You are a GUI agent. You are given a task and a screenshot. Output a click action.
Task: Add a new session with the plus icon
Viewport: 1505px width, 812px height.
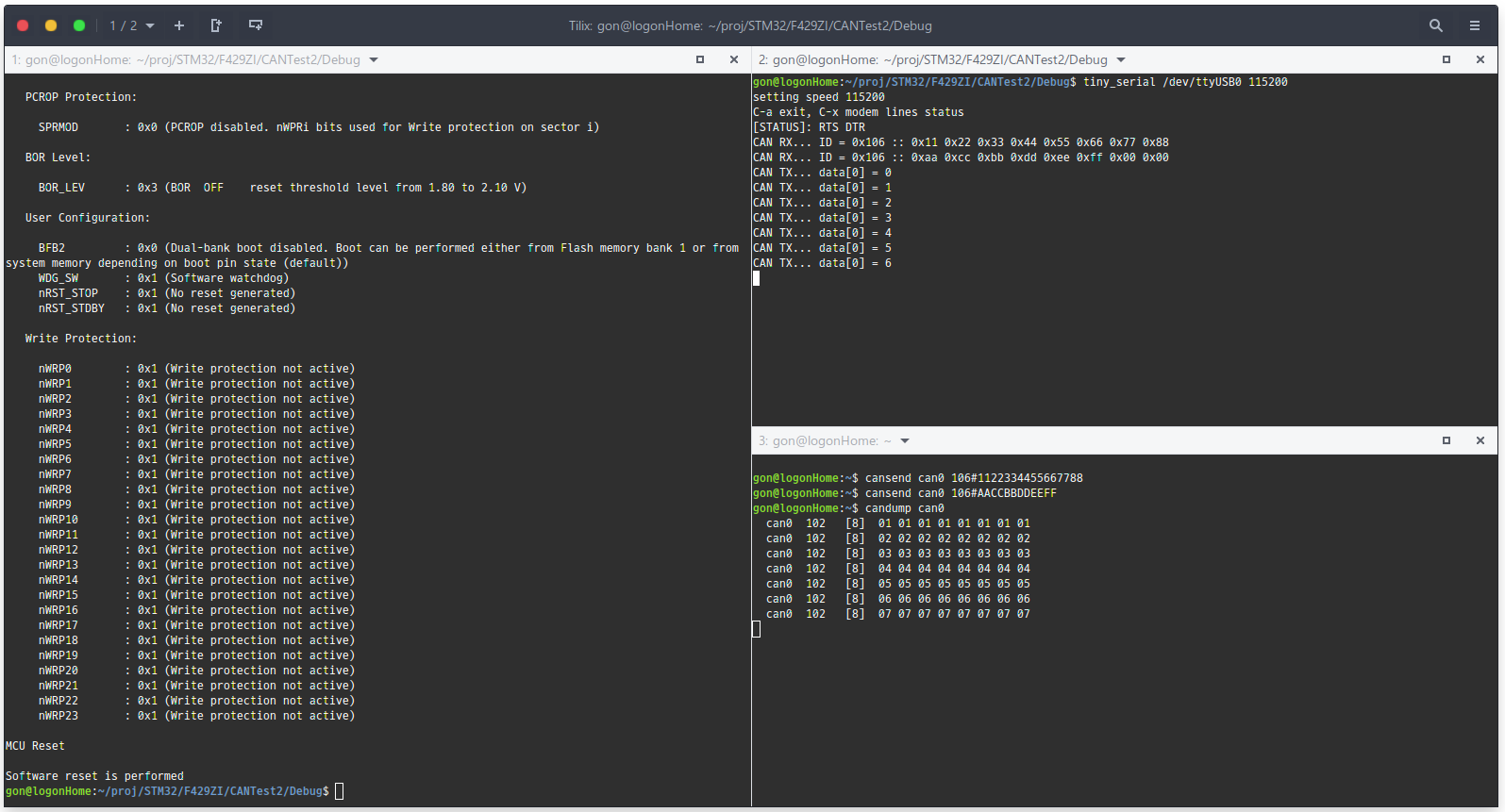click(178, 25)
